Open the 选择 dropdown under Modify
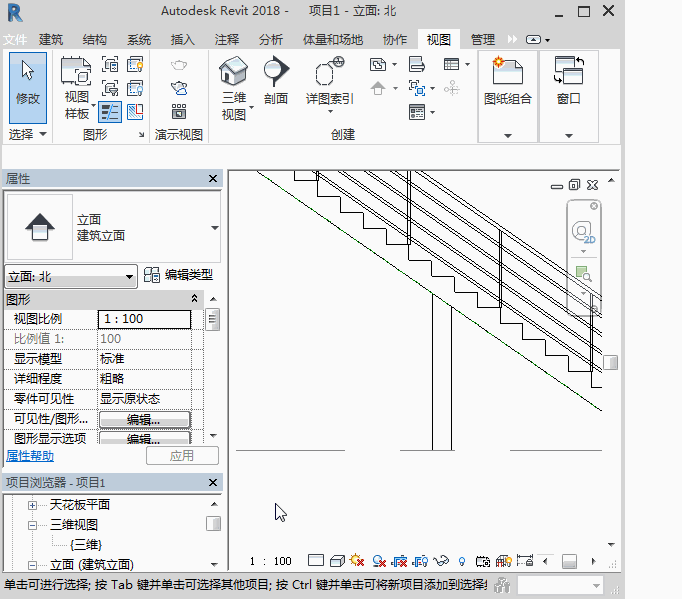The image size is (682, 599). (x=28, y=134)
